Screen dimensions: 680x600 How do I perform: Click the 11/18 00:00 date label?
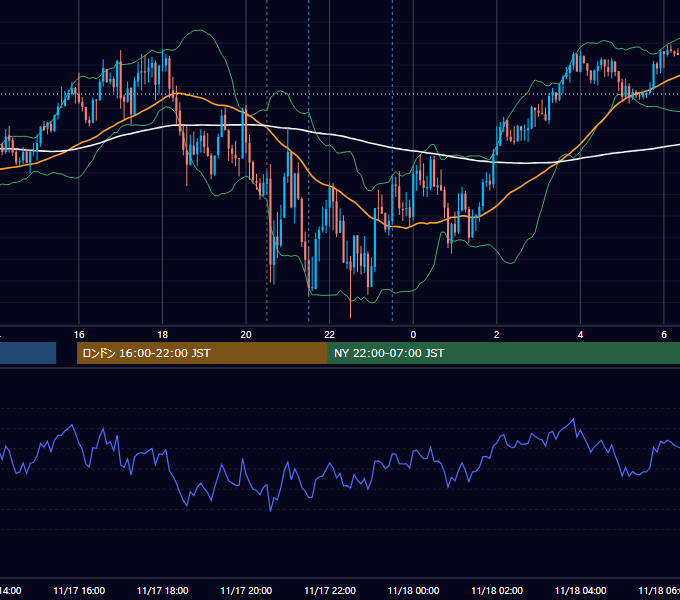(x=413, y=590)
